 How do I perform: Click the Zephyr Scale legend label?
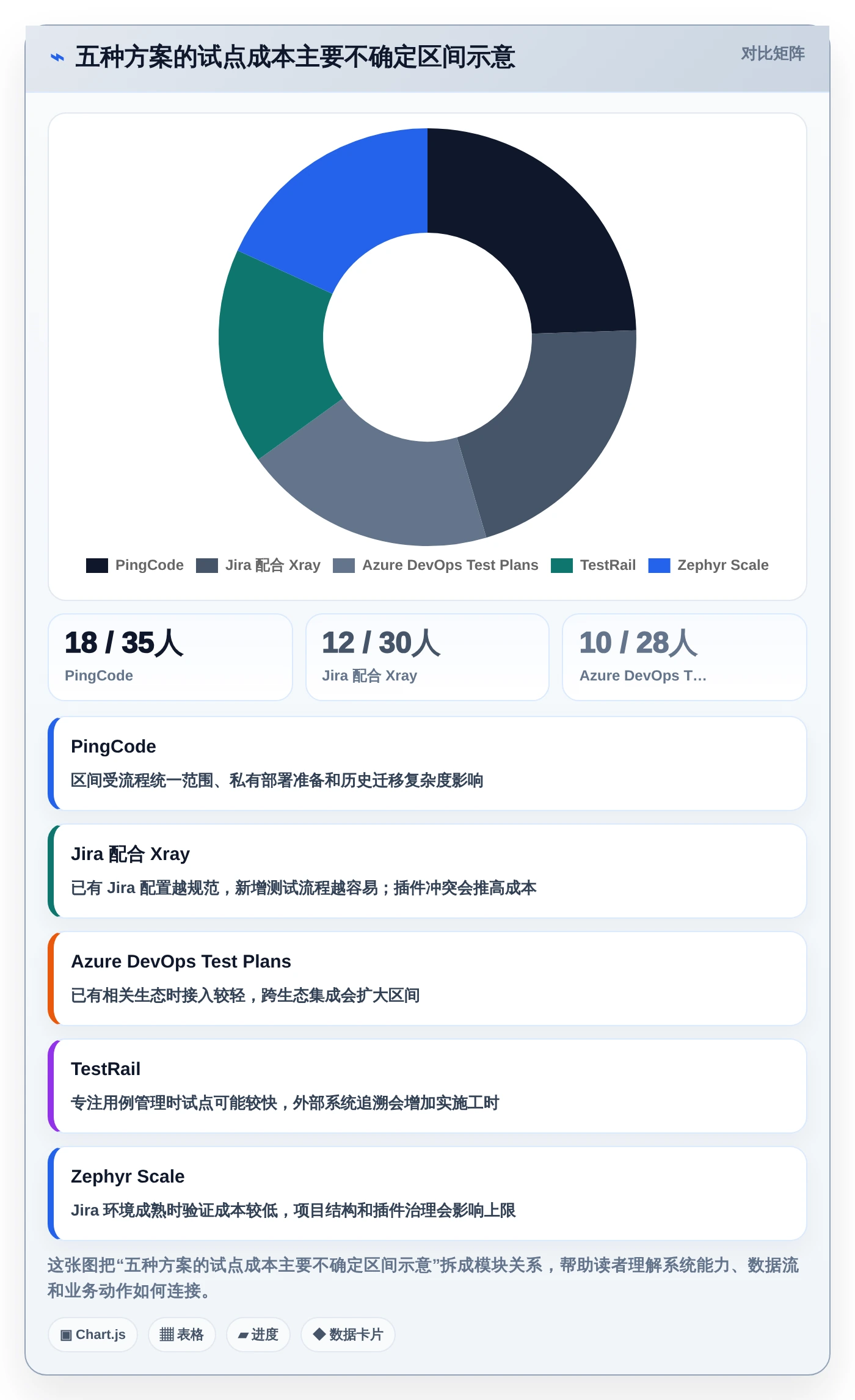(723, 565)
